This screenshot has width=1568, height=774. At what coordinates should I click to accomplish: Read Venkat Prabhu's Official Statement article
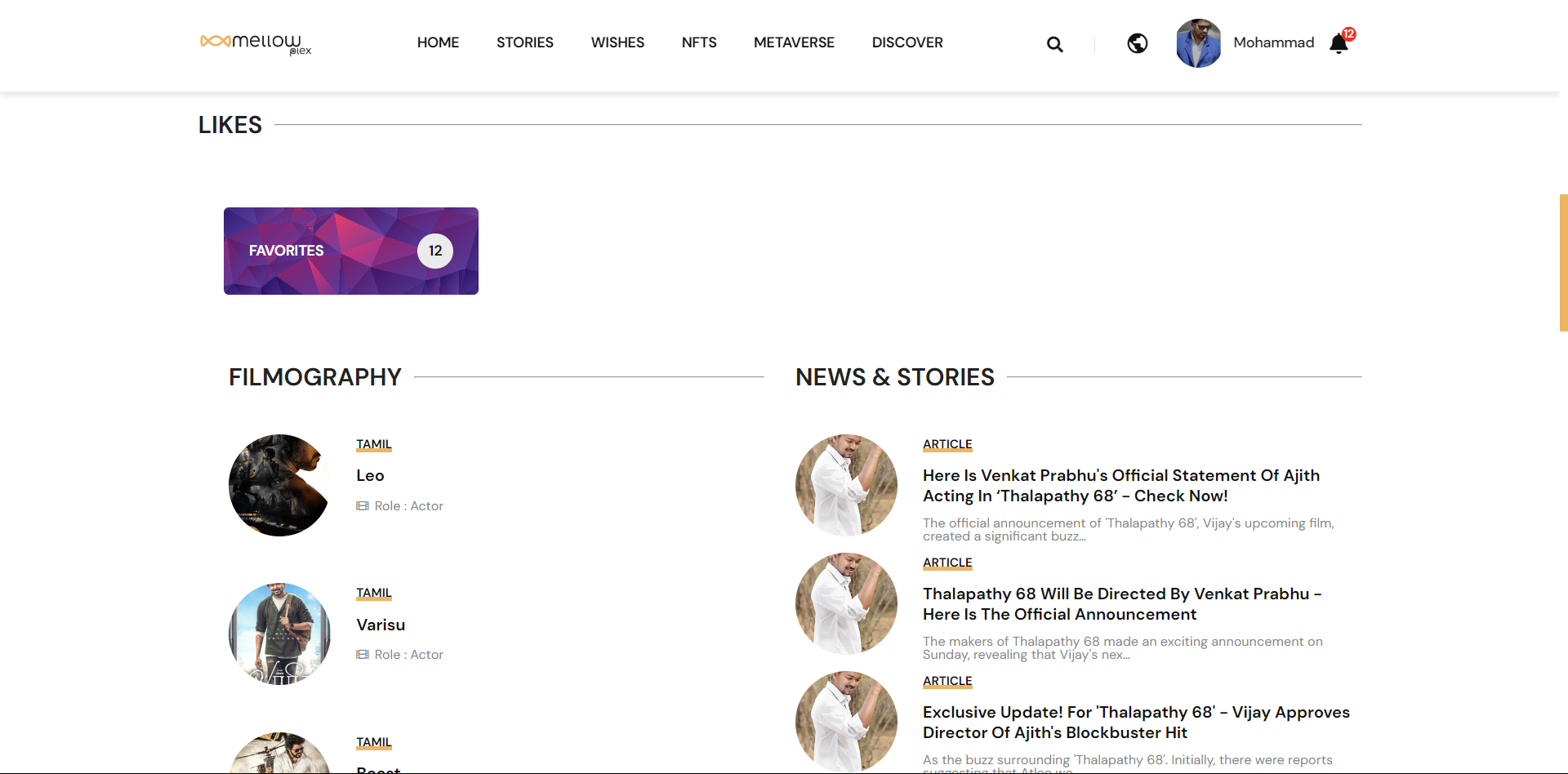(x=1120, y=486)
